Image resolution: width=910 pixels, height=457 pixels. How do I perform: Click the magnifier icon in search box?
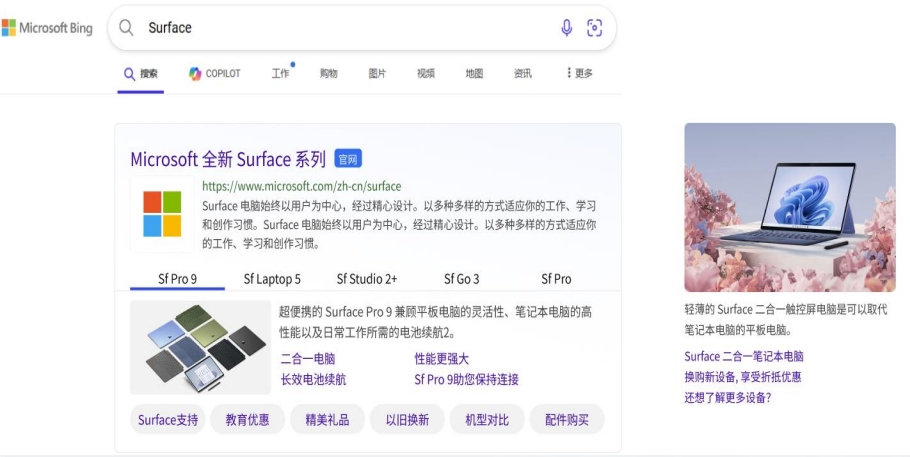126,27
